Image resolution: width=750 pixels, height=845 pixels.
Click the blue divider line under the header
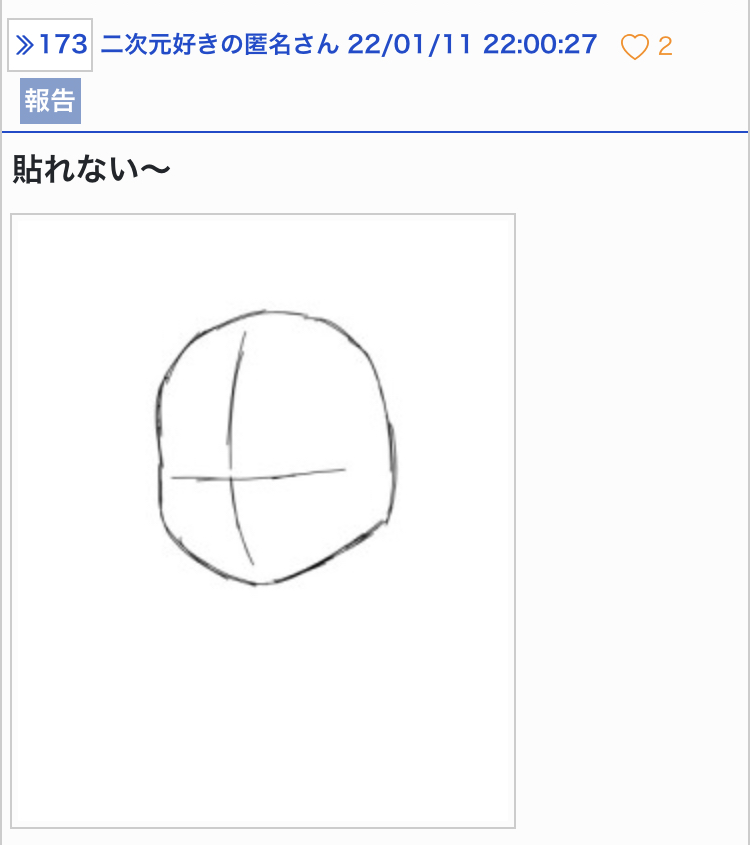pyautogui.click(x=375, y=131)
